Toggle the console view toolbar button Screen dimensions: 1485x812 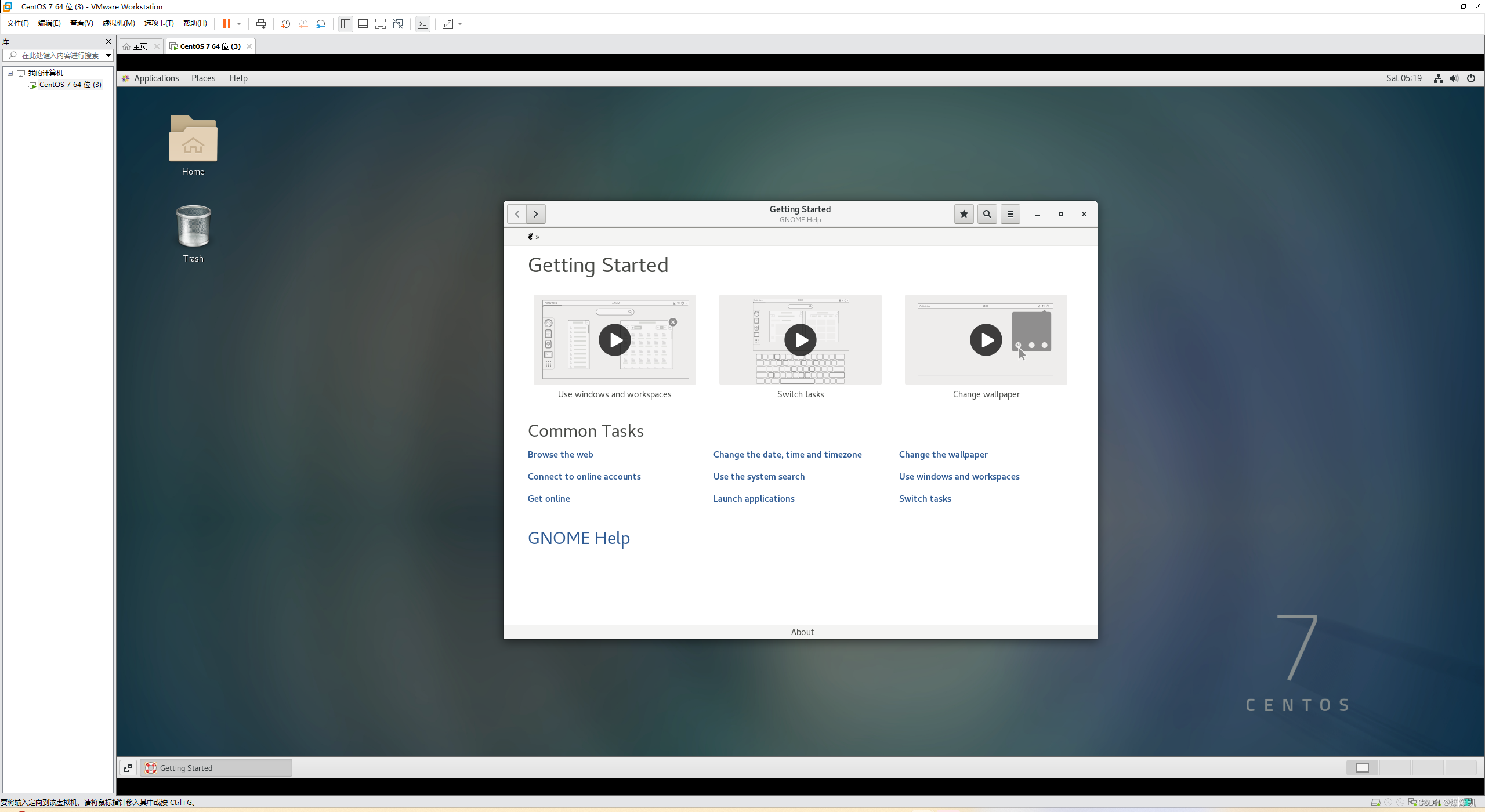click(x=423, y=24)
